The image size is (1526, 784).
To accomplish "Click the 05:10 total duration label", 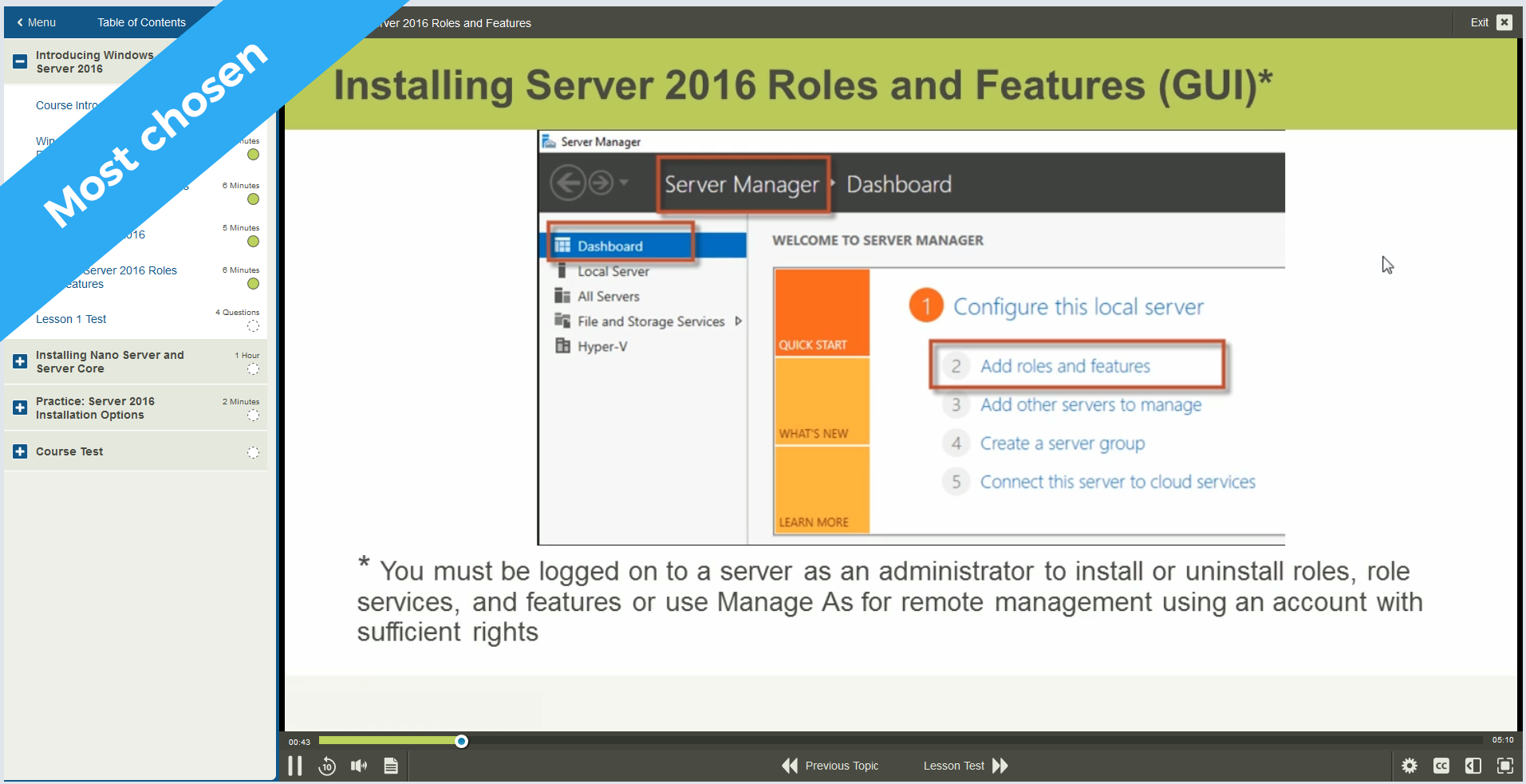I will [1503, 740].
